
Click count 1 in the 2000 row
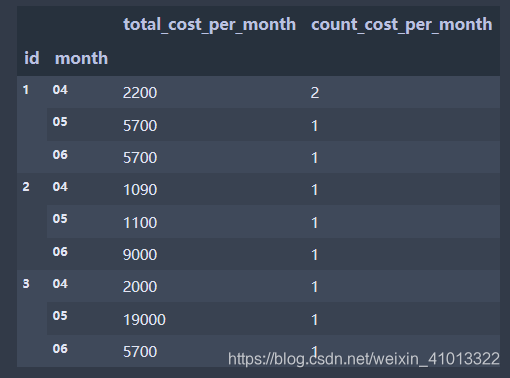pos(314,287)
